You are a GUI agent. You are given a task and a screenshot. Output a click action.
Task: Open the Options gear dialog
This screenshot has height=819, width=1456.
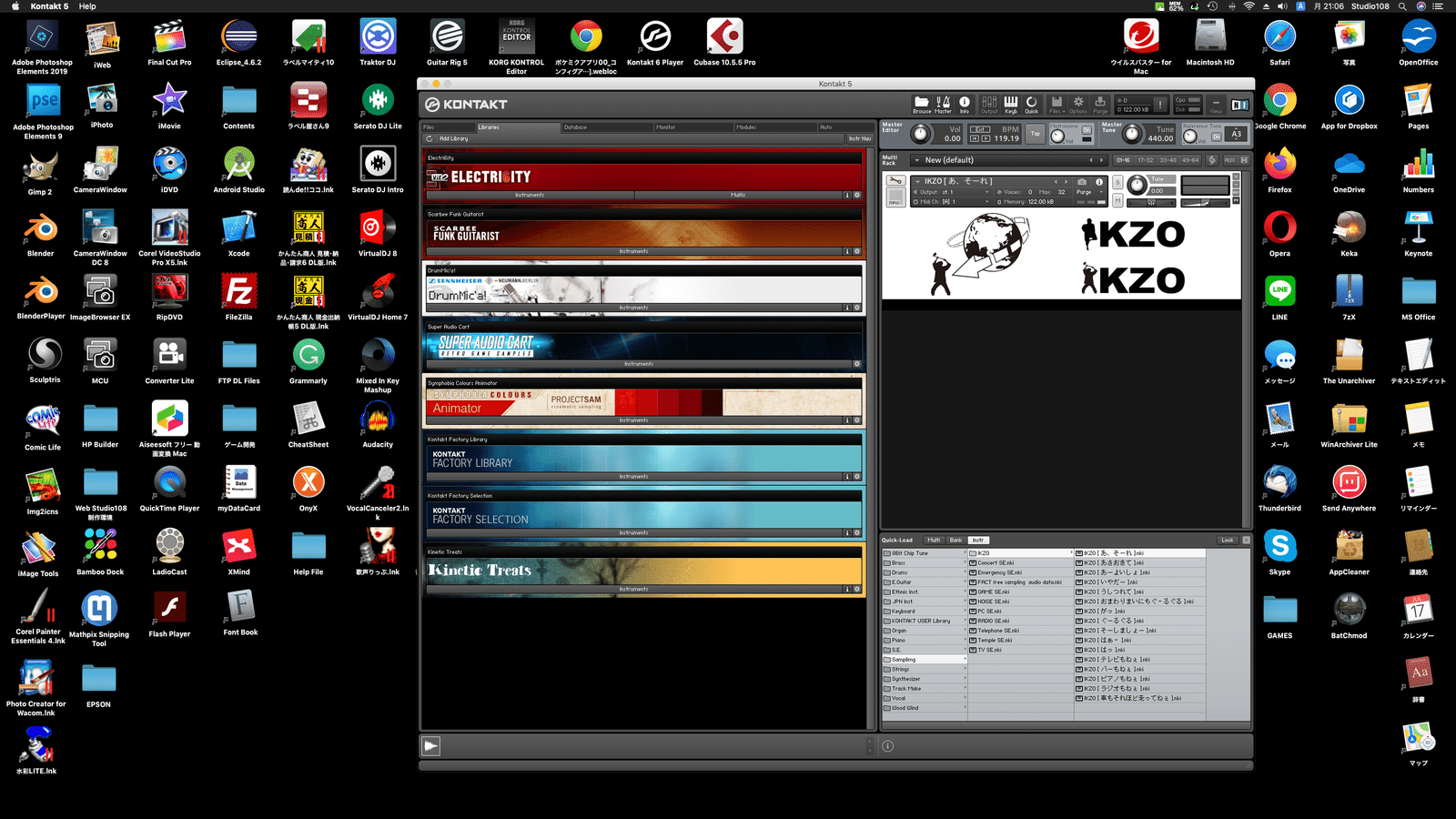tap(1078, 105)
